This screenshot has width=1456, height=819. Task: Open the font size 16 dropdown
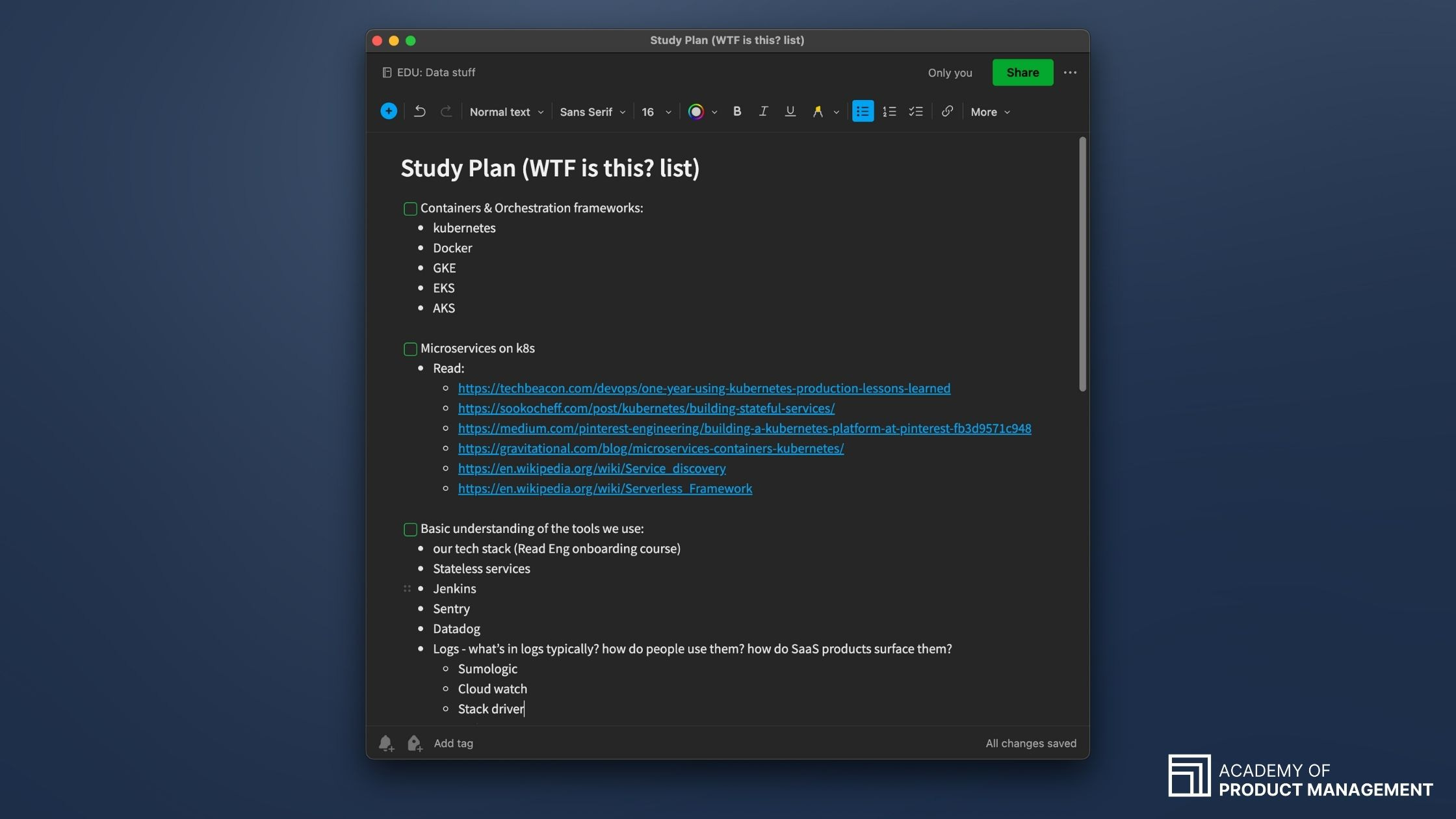656,112
